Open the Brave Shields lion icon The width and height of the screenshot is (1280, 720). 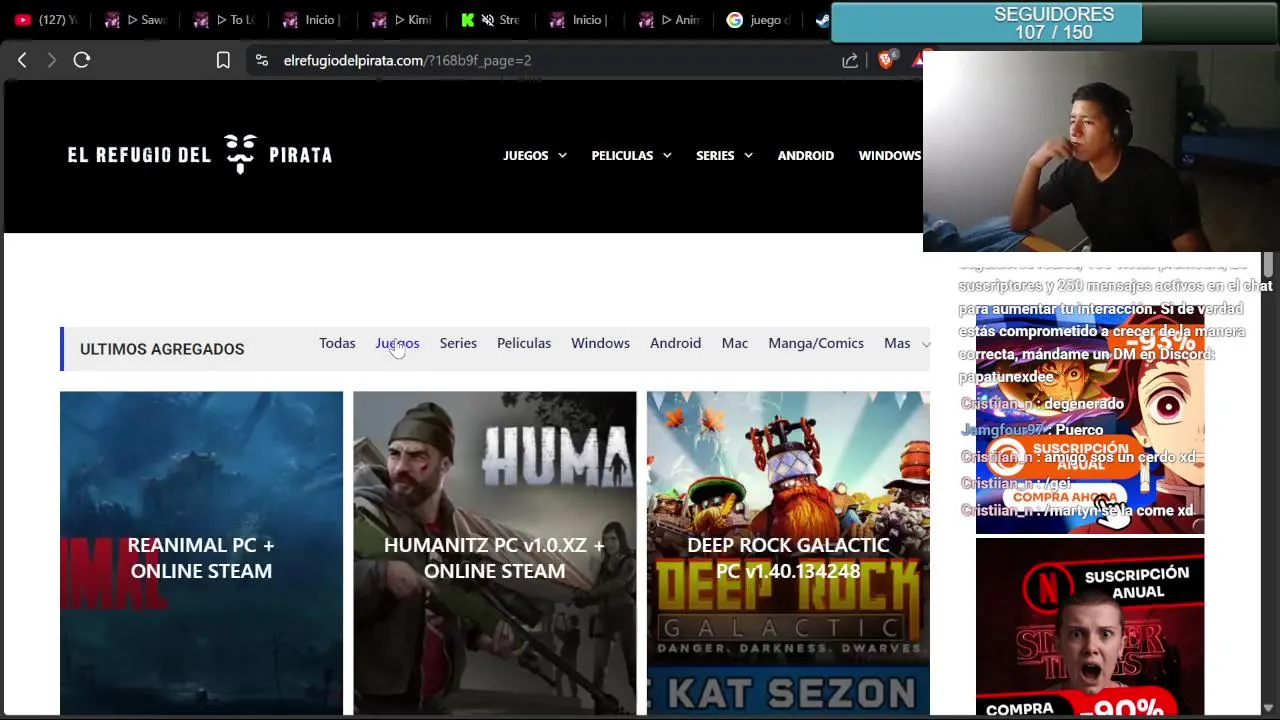[x=886, y=60]
